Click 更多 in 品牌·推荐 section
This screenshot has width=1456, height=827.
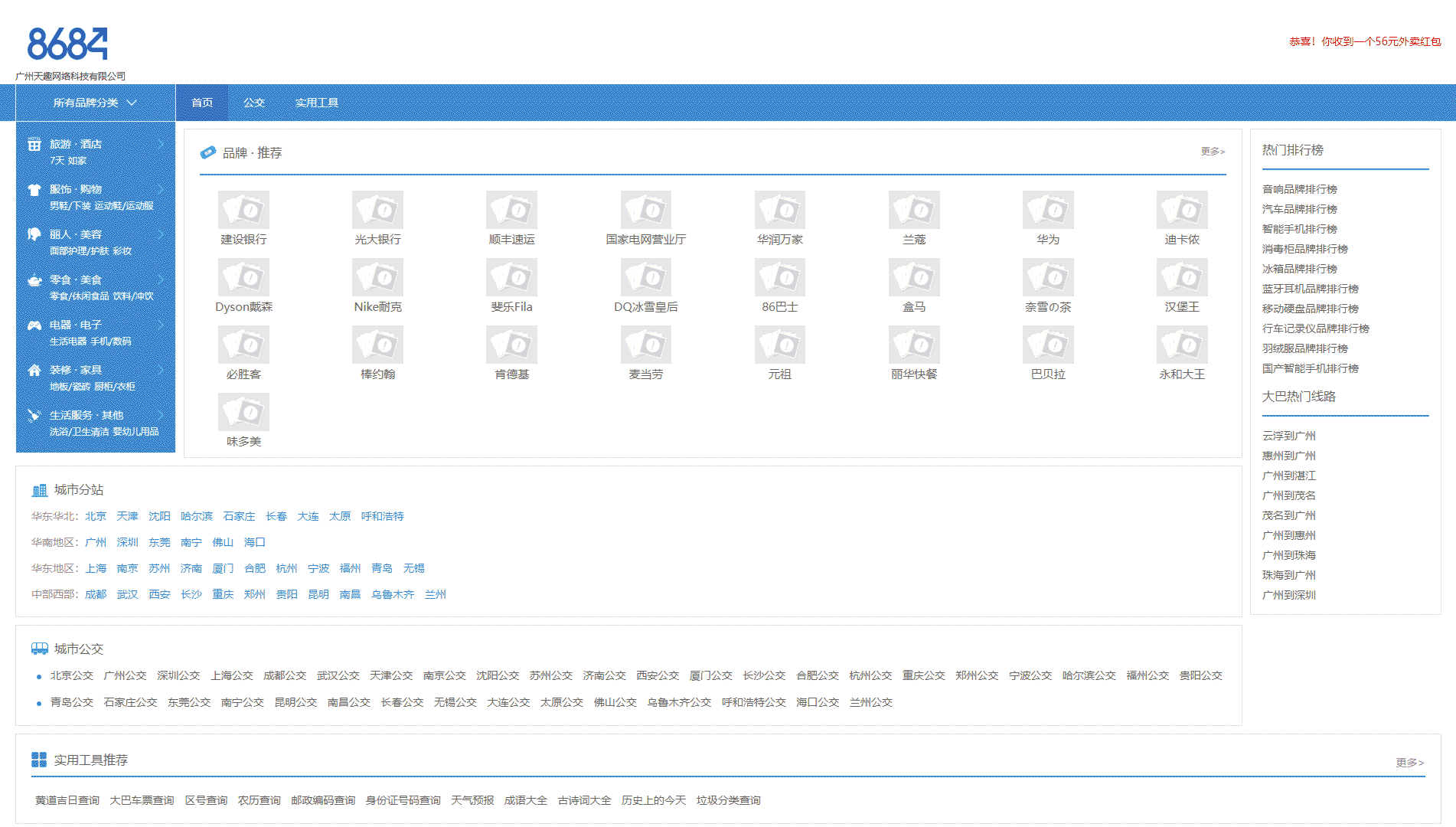click(x=1213, y=152)
